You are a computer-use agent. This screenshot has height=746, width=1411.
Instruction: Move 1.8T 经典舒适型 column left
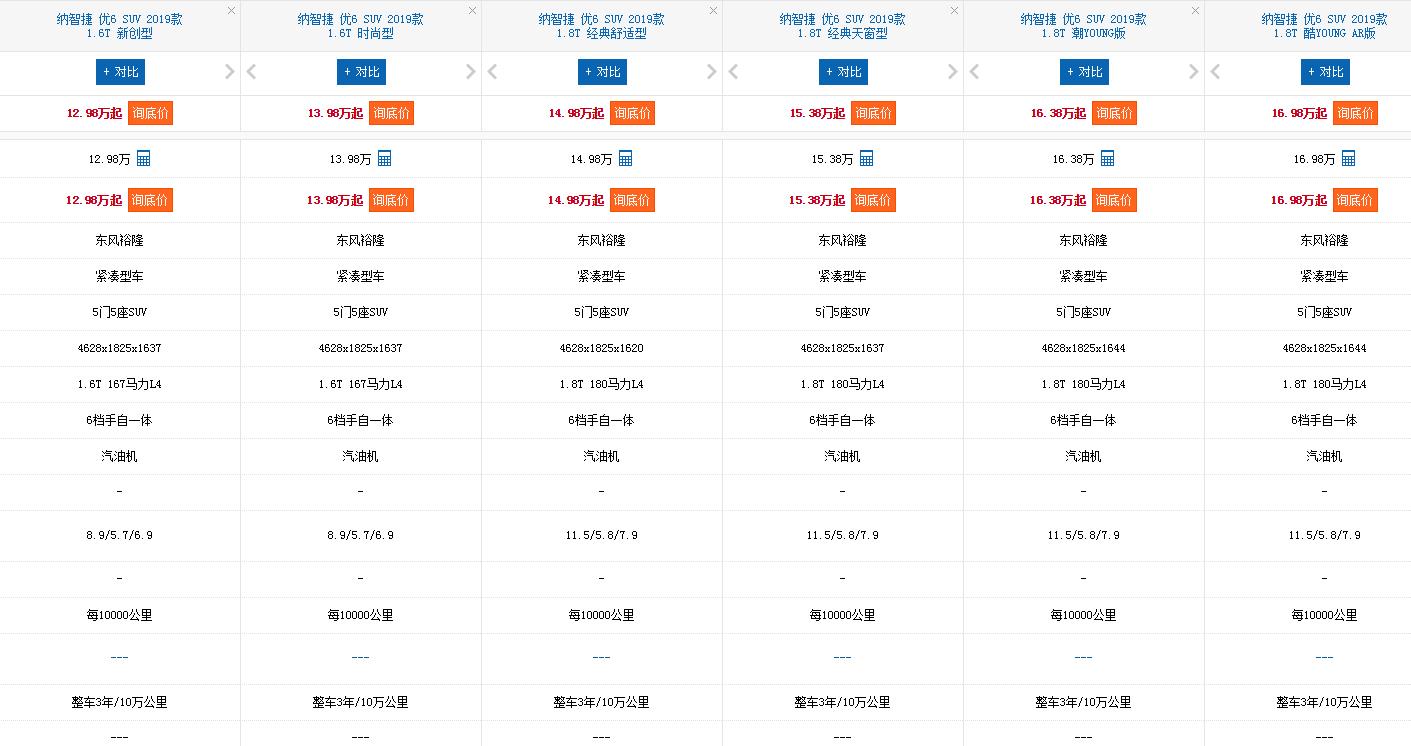[493, 72]
